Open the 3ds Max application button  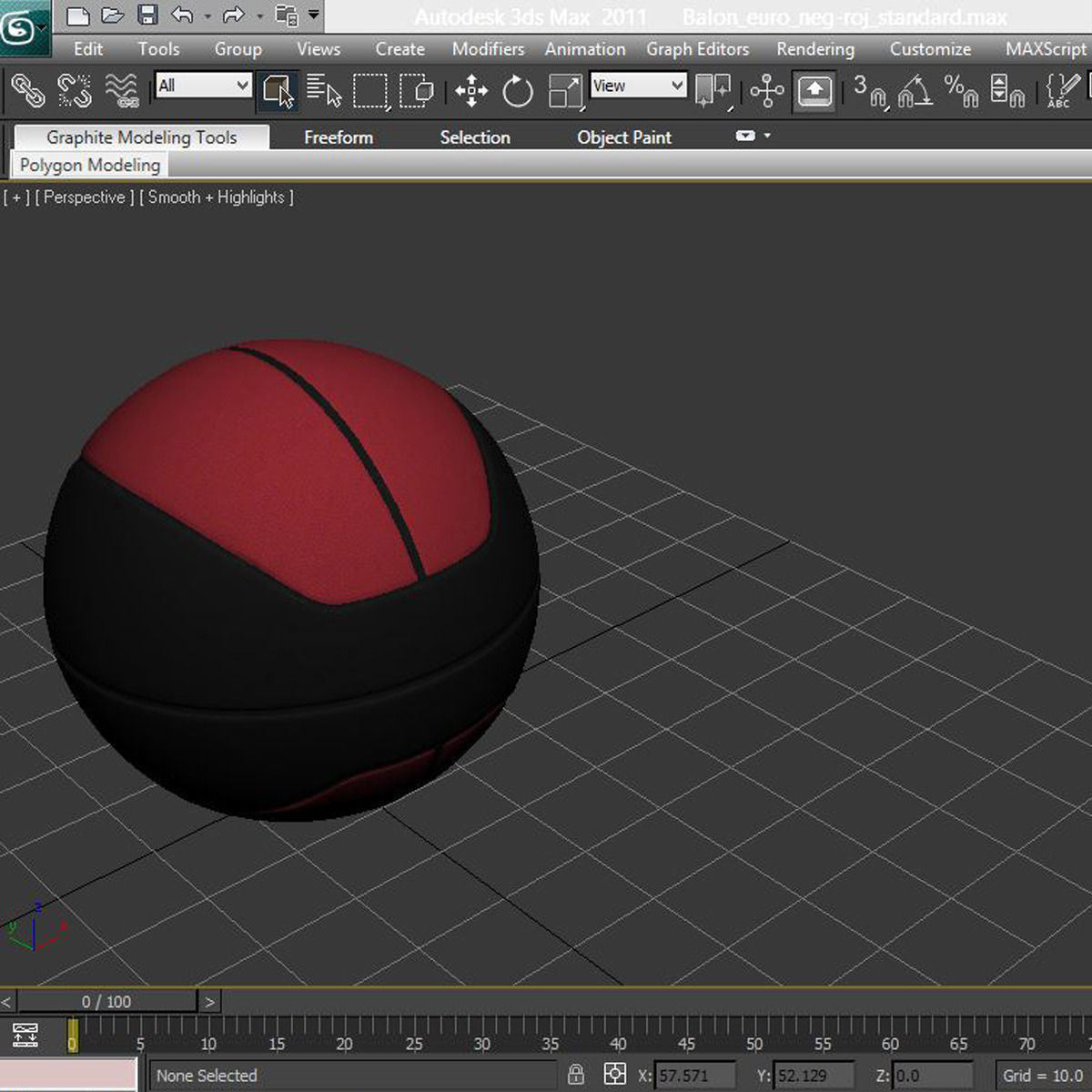(23, 29)
